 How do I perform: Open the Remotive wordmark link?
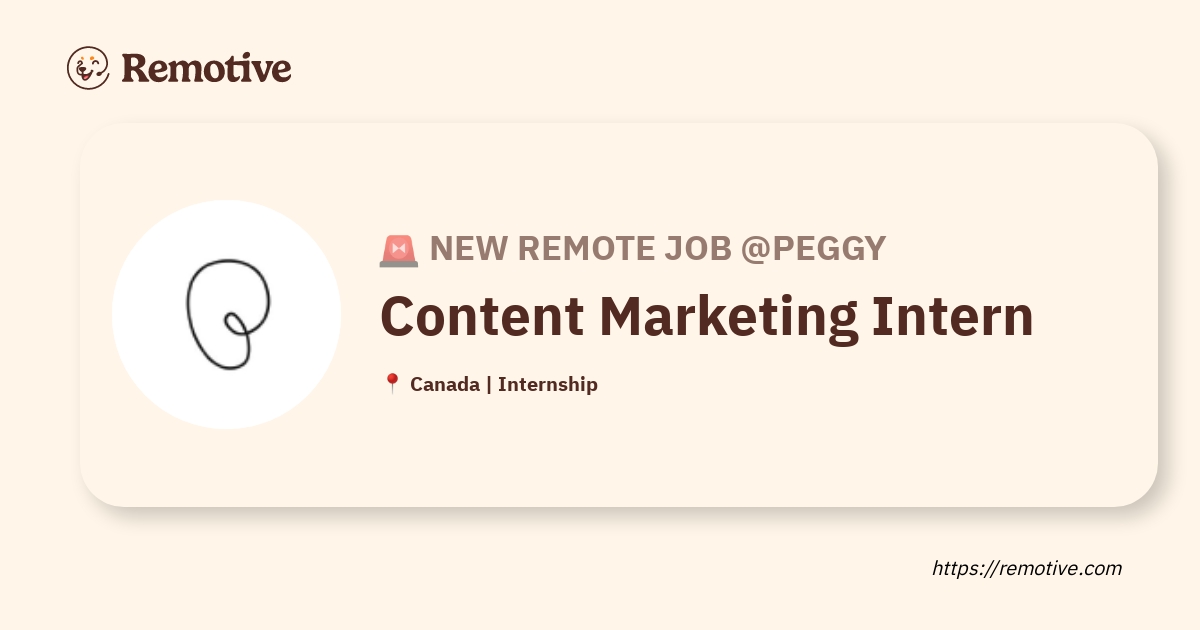[x=206, y=68]
